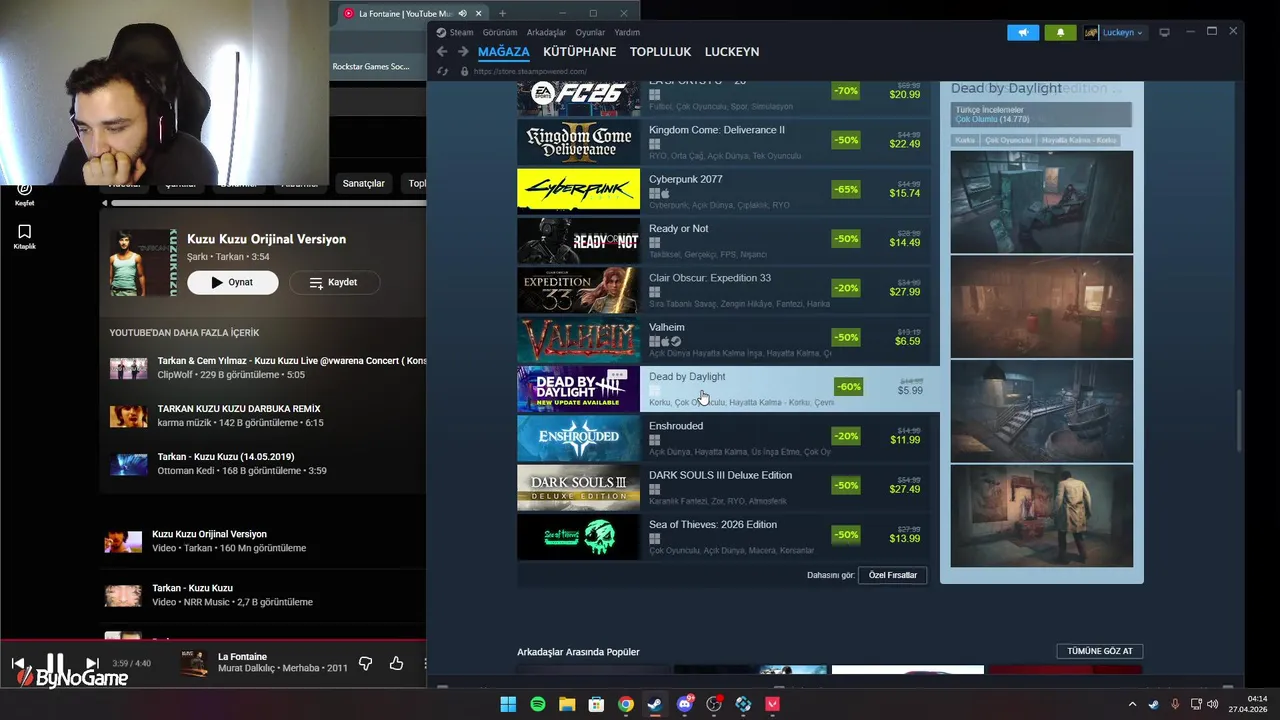Switch to the KÜTÜPHANE tab
This screenshot has width=1280, height=720.
tap(579, 52)
